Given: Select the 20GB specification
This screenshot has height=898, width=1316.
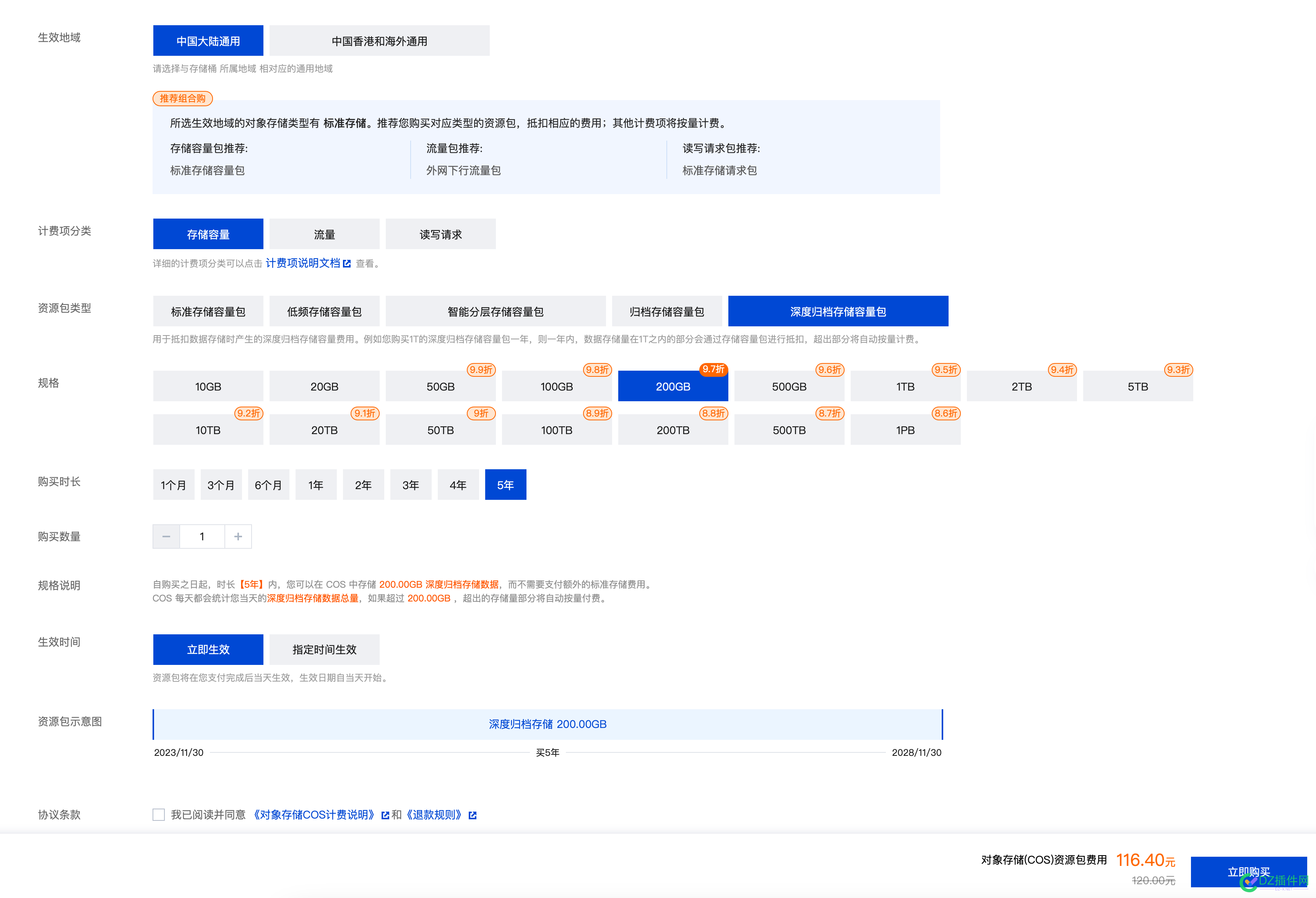Looking at the screenshot, I should 325,386.
